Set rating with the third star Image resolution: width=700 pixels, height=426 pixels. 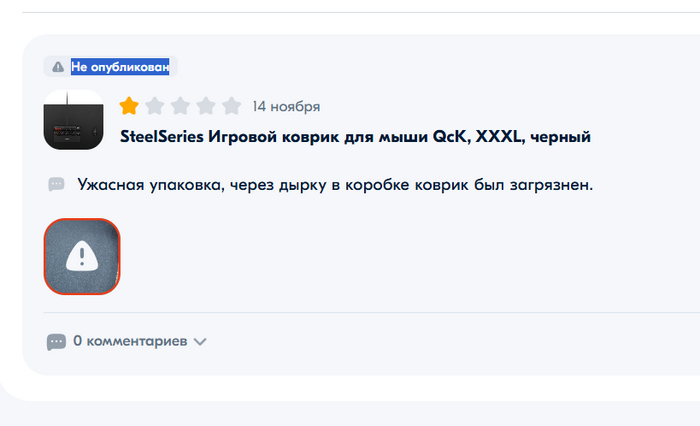click(x=180, y=106)
